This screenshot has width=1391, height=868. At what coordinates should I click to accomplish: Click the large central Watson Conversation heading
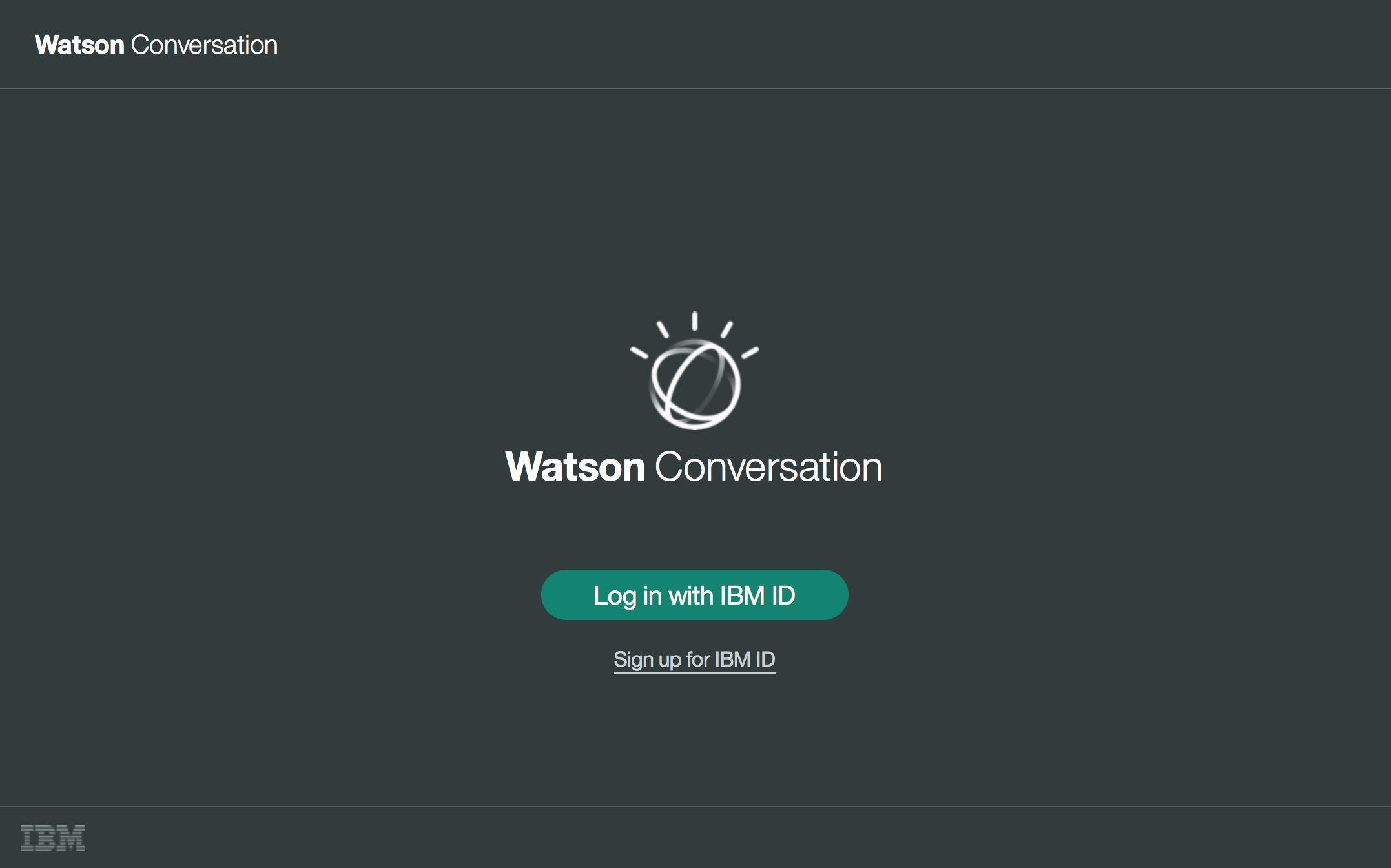point(694,467)
